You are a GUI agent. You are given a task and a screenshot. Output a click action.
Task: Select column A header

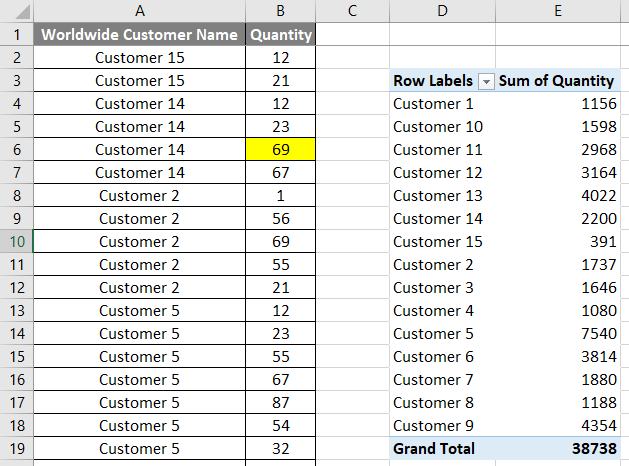tap(140, 11)
